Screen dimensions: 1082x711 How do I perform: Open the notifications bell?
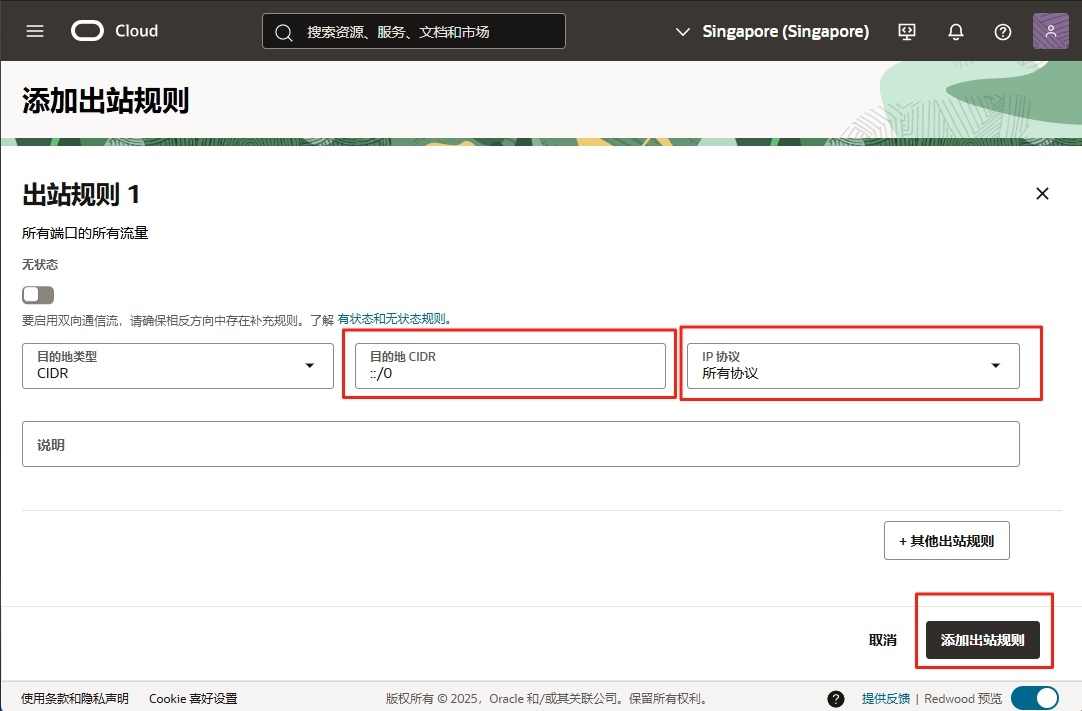coord(955,32)
